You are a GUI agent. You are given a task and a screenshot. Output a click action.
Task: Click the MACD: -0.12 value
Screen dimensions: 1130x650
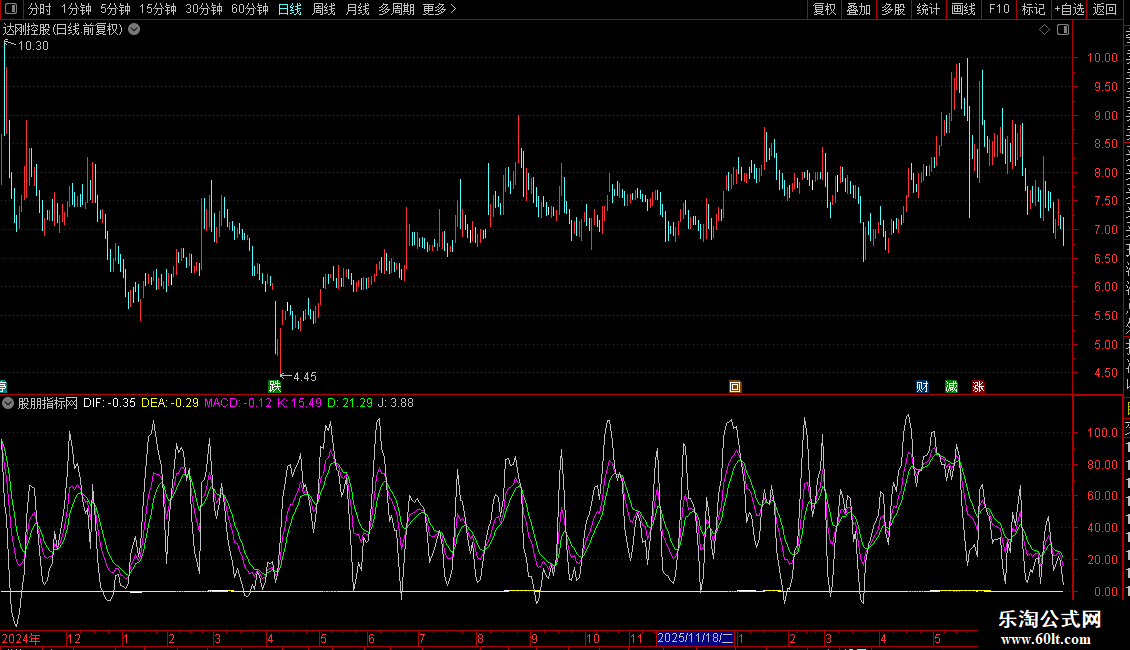(x=238, y=403)
